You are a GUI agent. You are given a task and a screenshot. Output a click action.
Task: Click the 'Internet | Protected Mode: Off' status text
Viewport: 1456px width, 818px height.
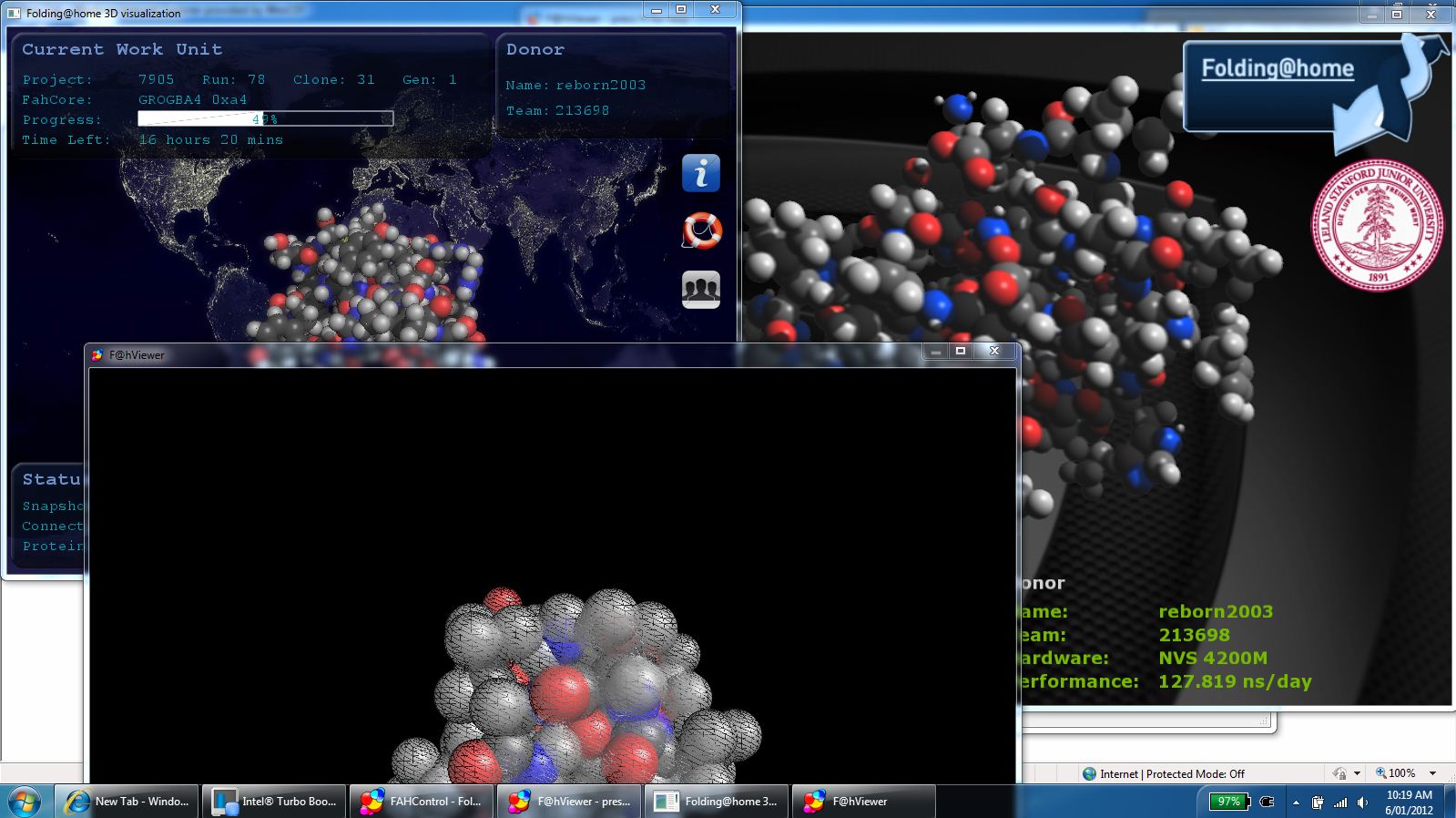(x=1172, y=774)
